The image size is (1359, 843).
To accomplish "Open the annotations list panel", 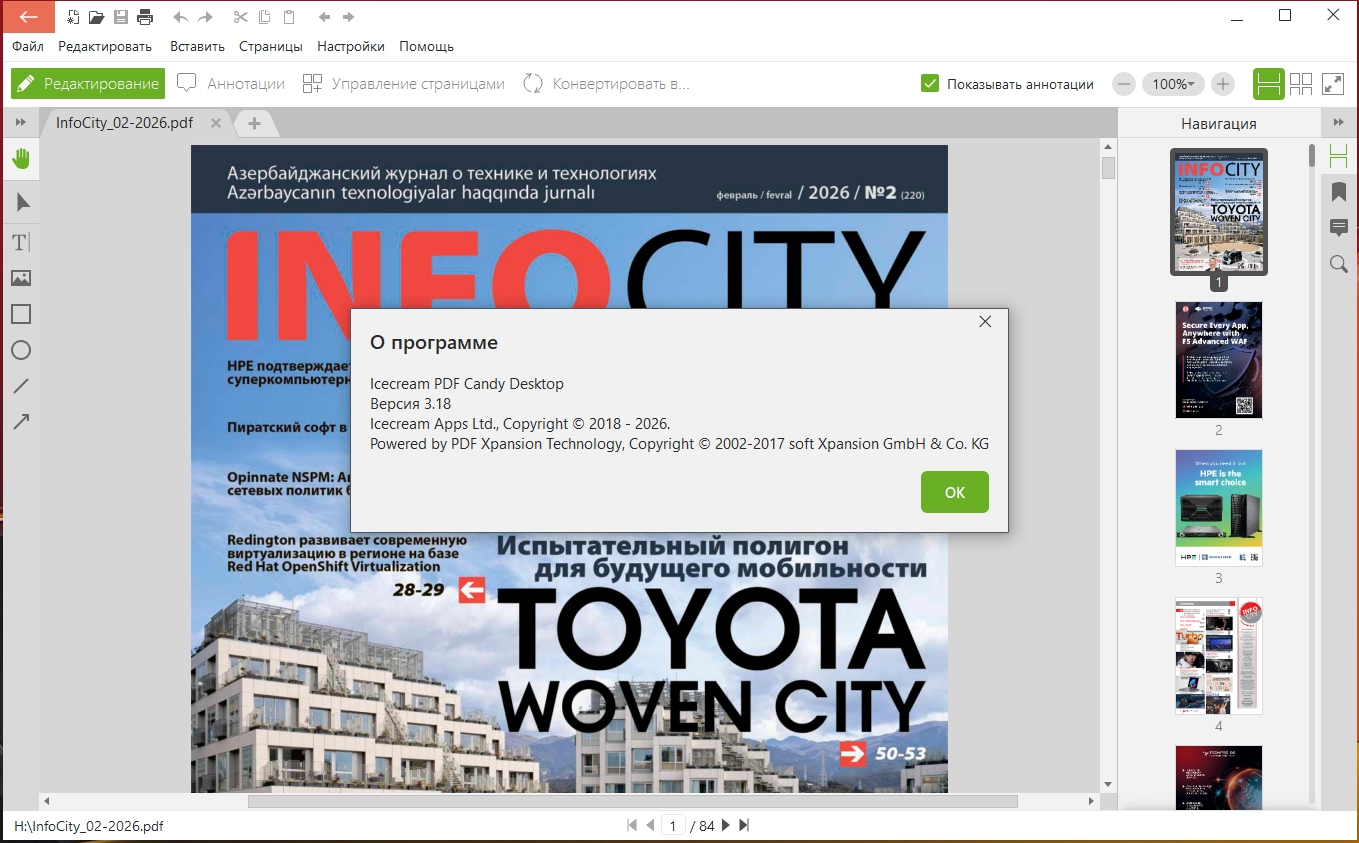I will point(1339,228).
